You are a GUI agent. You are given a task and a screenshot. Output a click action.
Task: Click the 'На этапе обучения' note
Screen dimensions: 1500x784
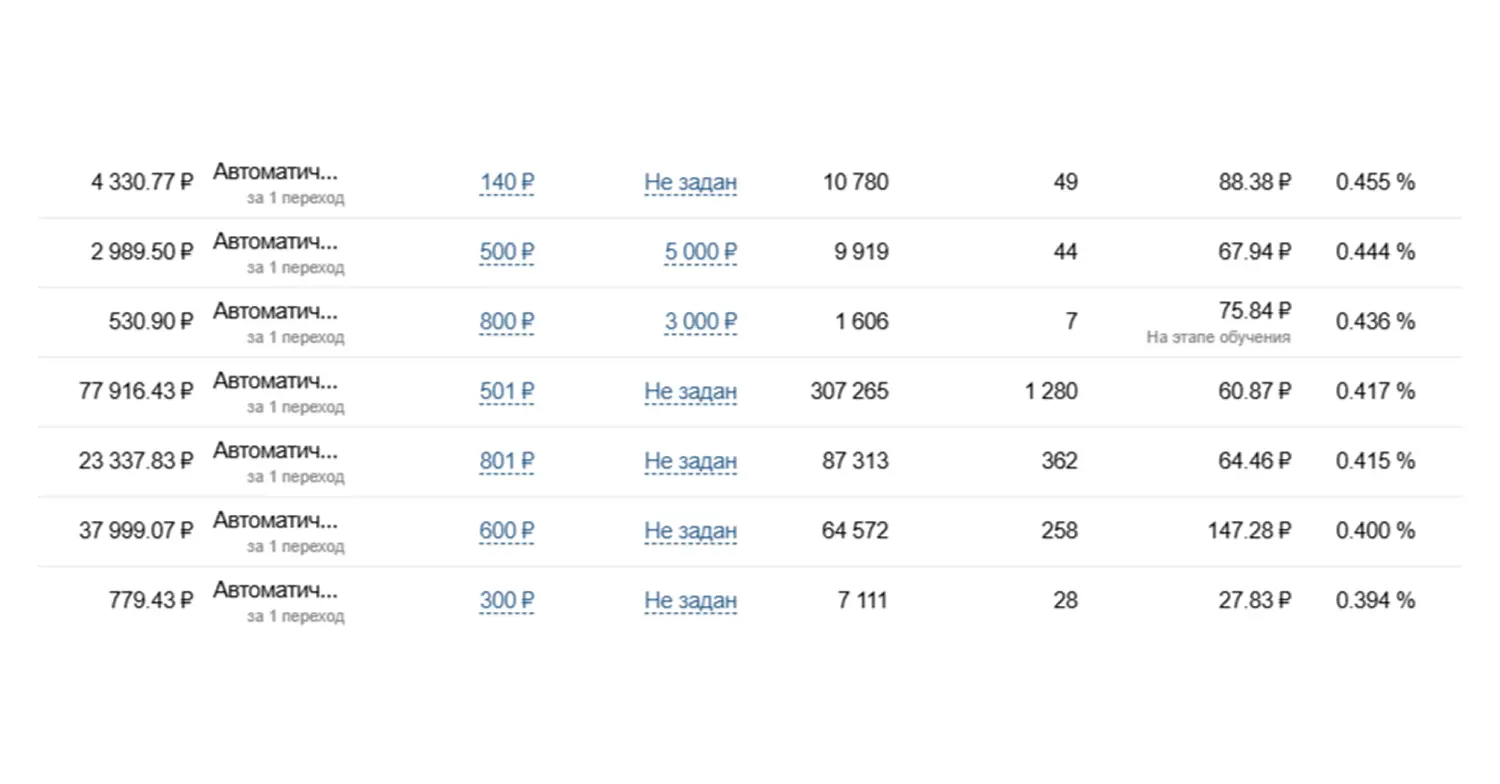click(1218, 338)
